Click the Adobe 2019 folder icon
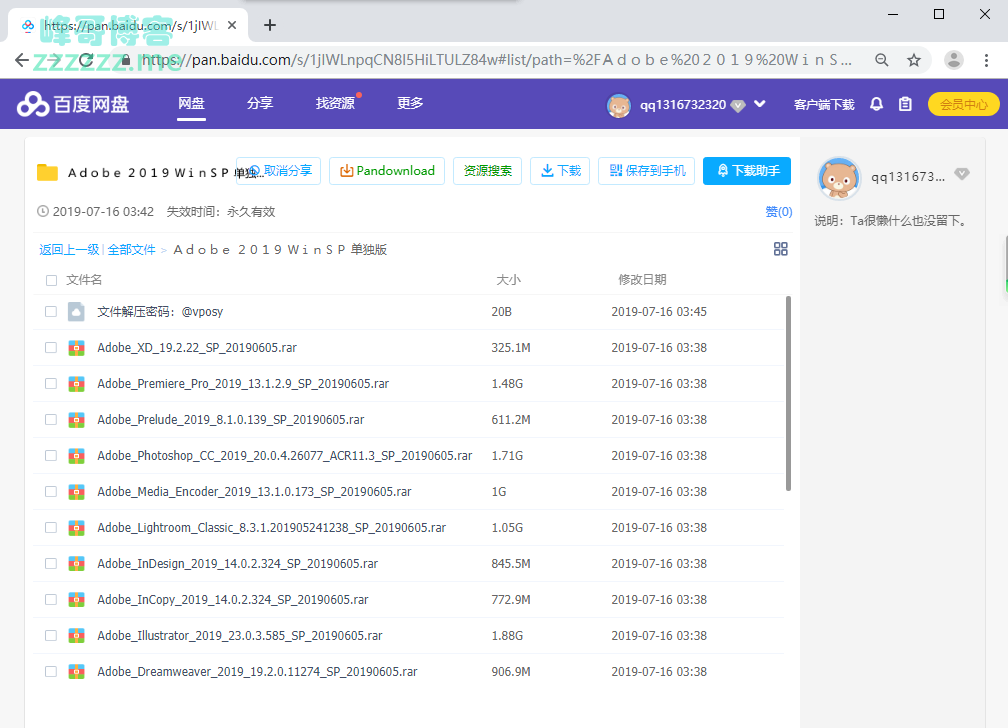Screen dimensions: 1008x728 [x=47, y=172]
